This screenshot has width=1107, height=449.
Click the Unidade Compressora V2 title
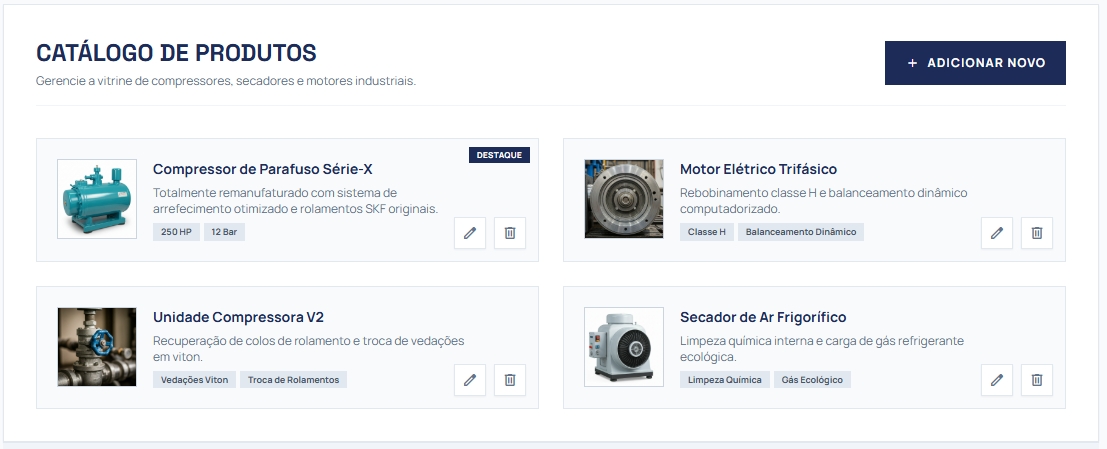239,317
